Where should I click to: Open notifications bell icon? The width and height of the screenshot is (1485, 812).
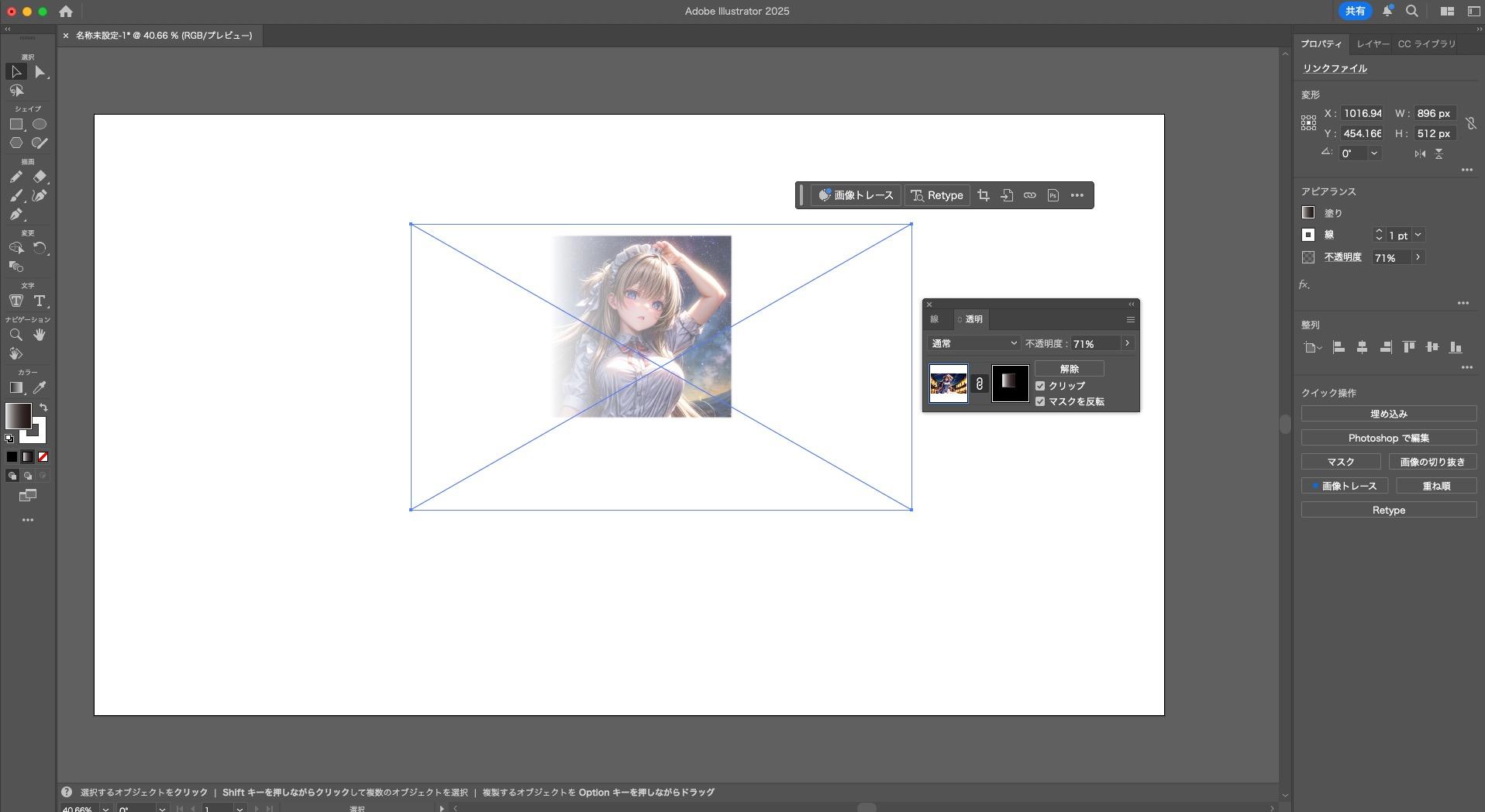[1388, 11]
